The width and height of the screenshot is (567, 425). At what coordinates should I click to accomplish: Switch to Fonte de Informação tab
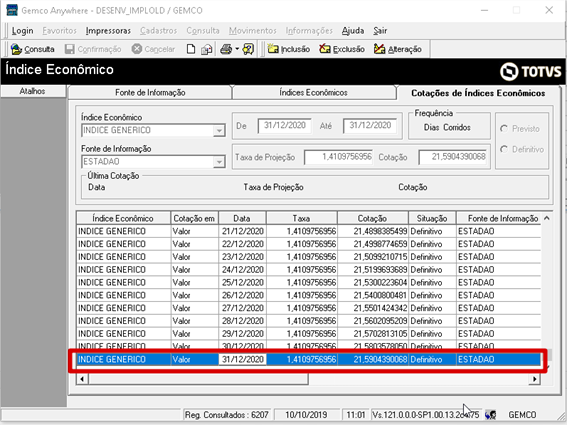[x=150, y=93]
